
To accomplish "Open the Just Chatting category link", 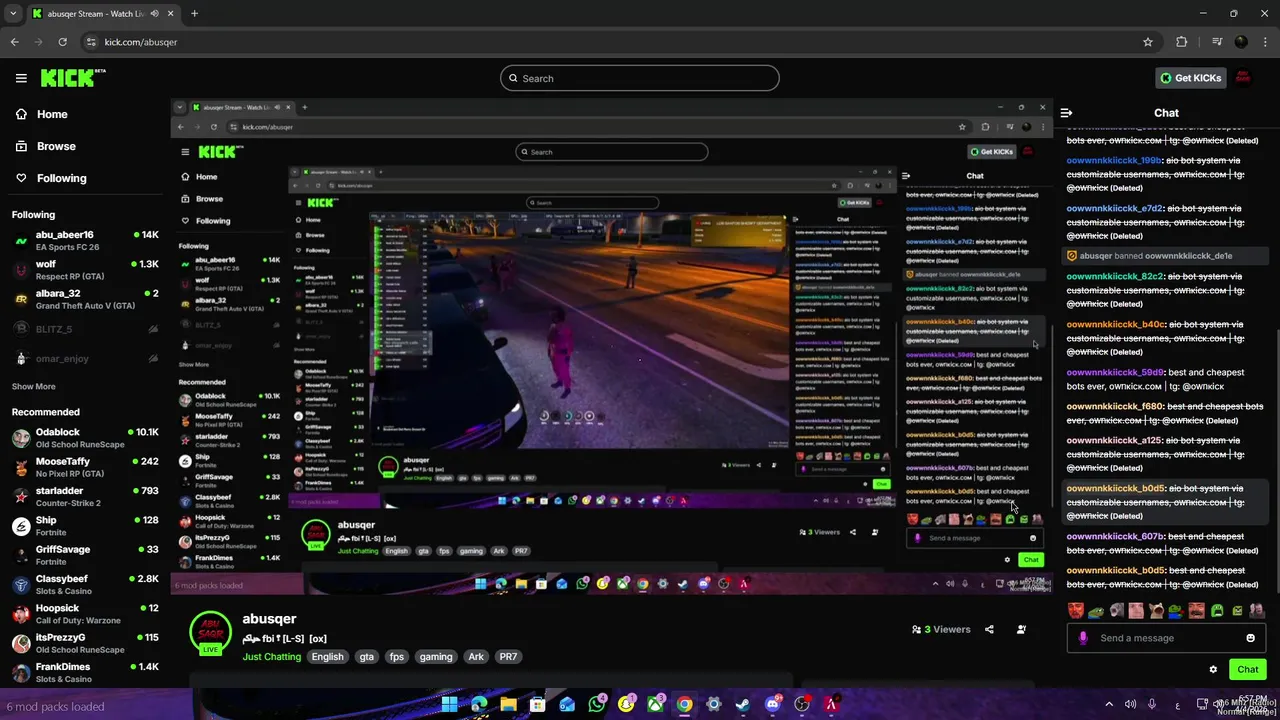I will [271, 657].
